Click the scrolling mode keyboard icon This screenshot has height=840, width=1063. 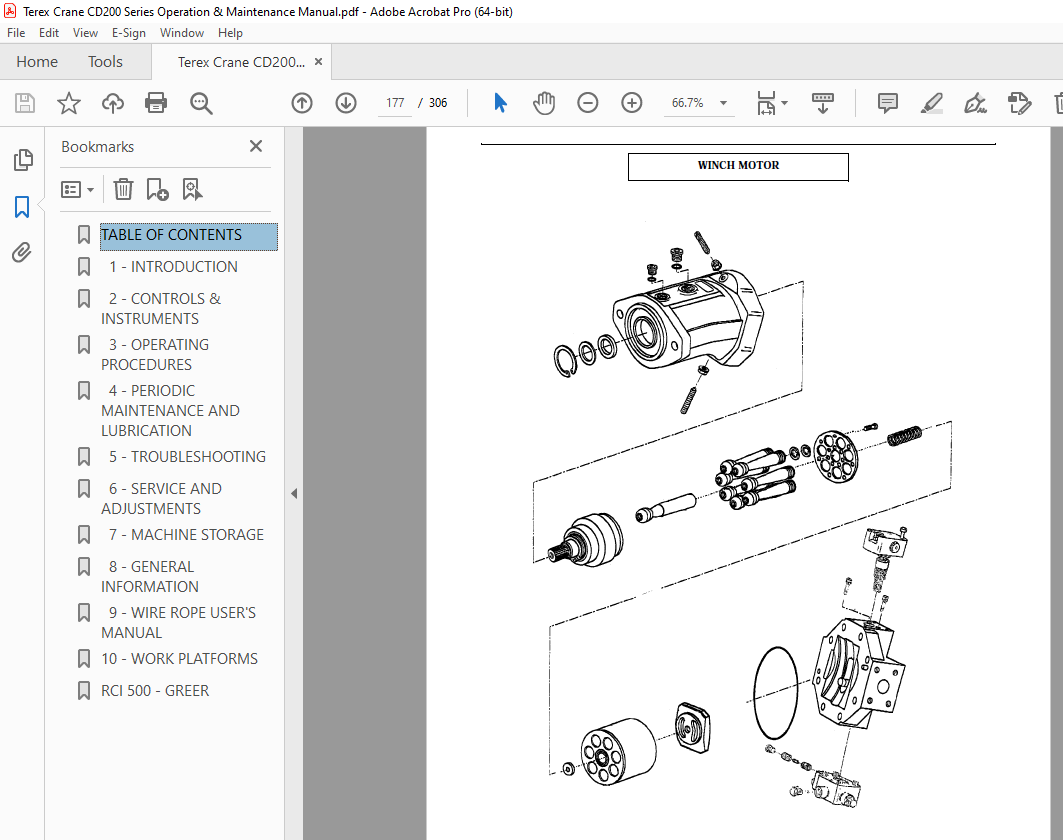tap(822, 103)
